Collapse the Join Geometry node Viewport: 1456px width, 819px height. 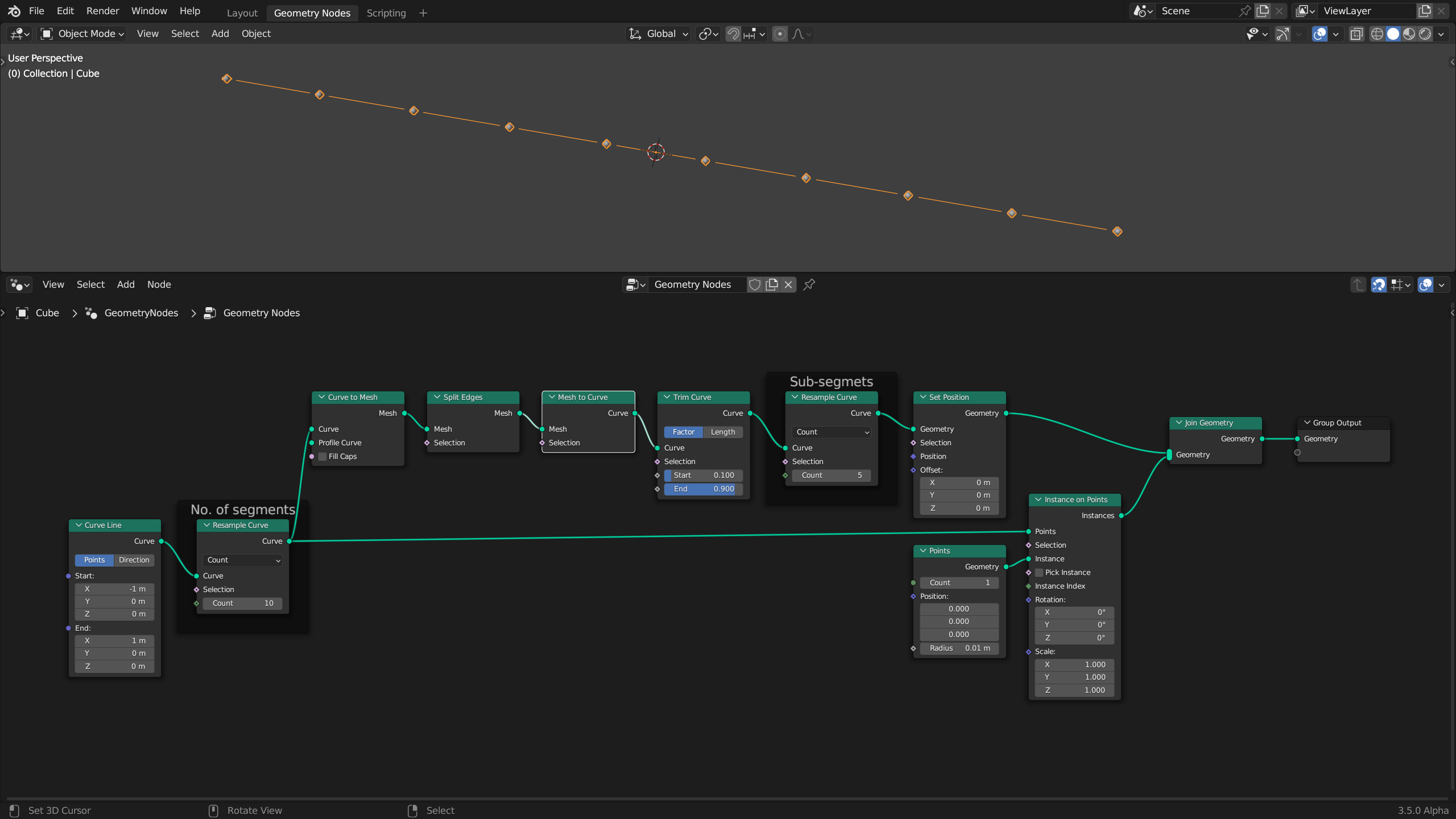[1180, 423]
